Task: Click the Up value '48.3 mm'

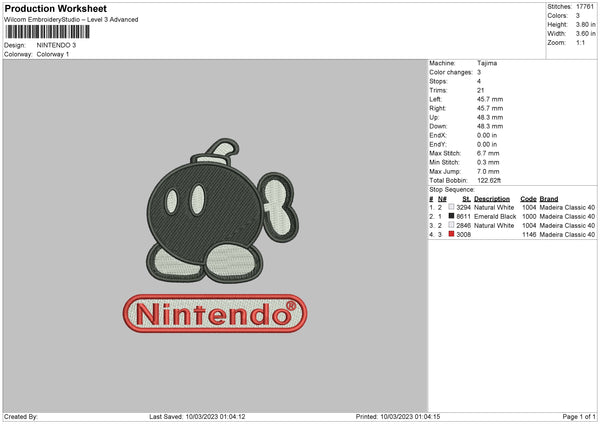Action: coord(490,117)
